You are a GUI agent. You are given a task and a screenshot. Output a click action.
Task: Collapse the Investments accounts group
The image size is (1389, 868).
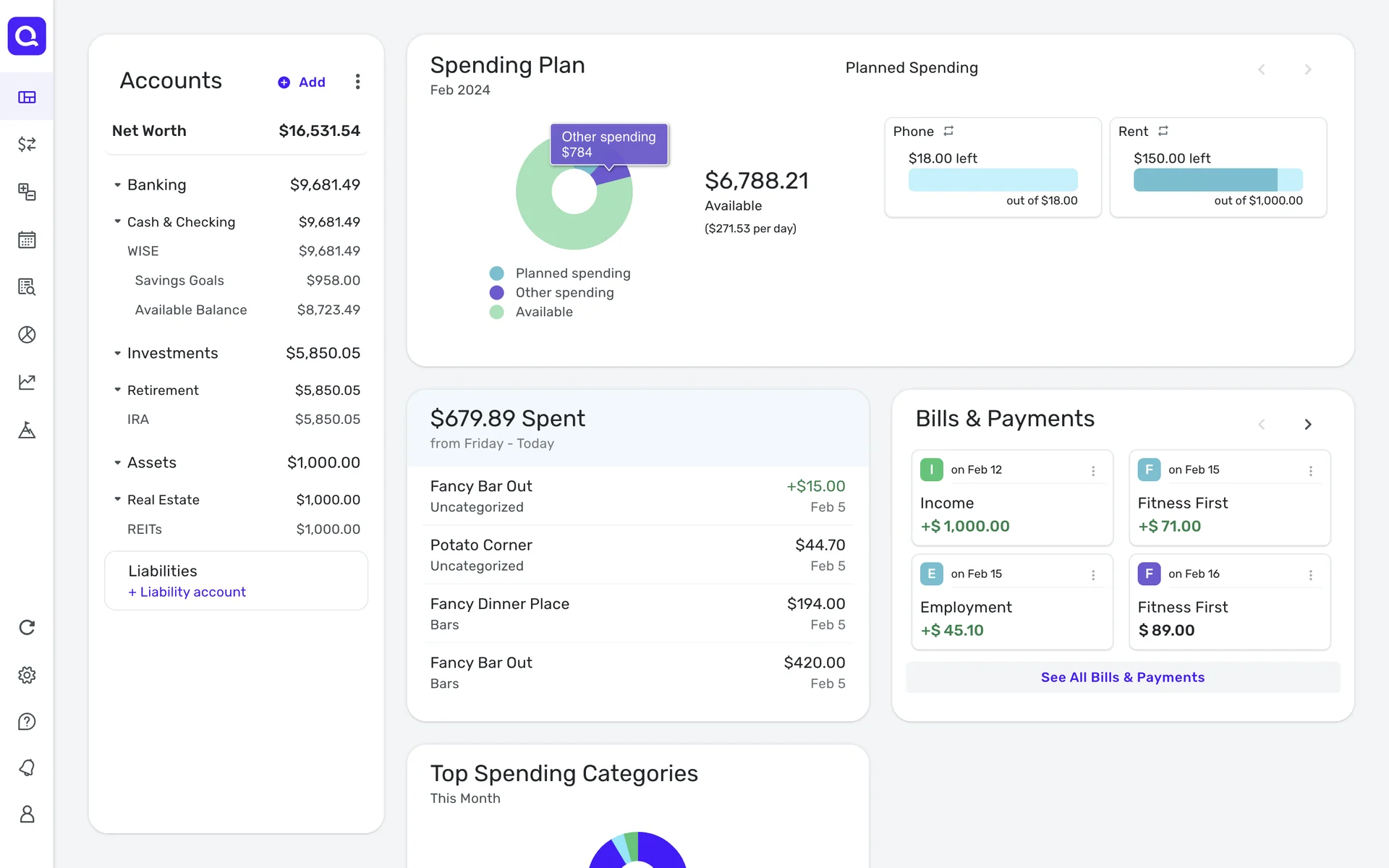[117, 354]
